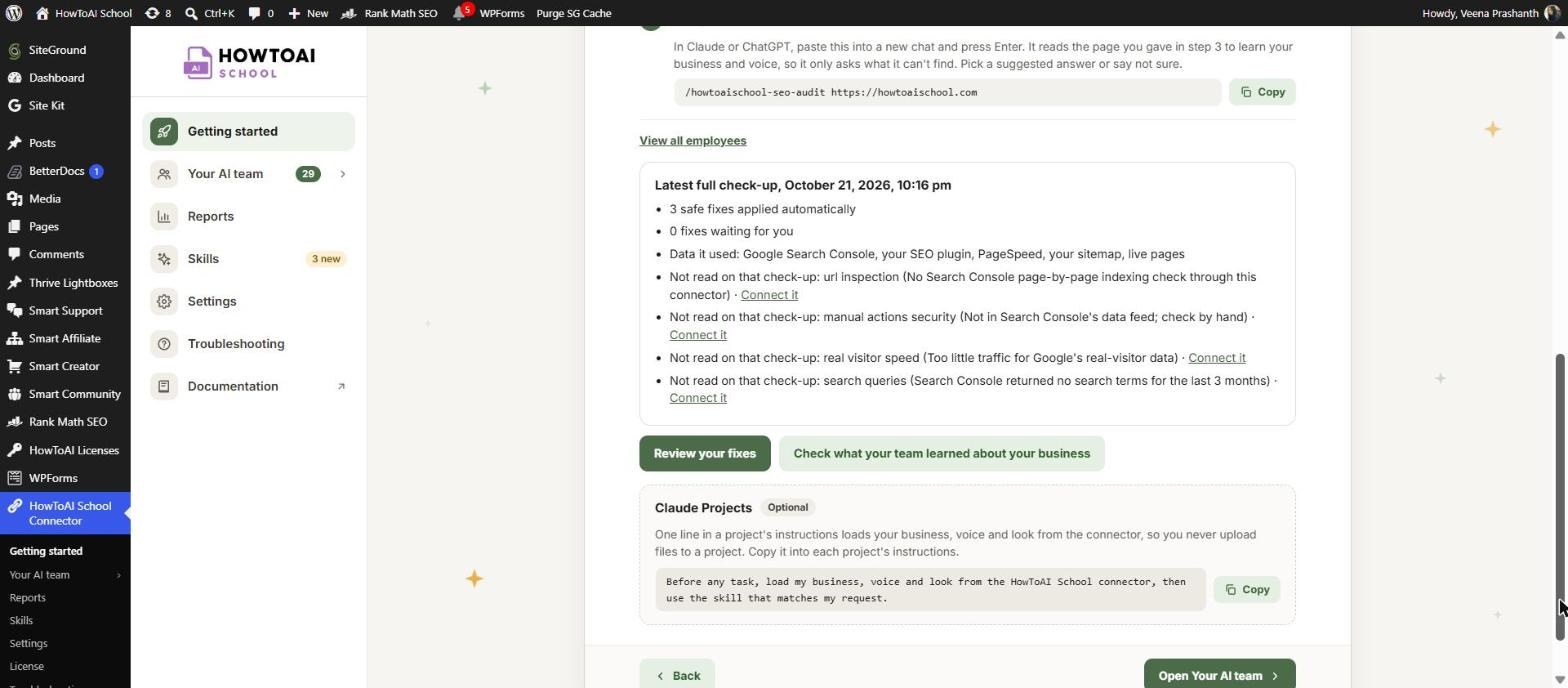Click the Site Kit Google icon

tap(14, 106)
